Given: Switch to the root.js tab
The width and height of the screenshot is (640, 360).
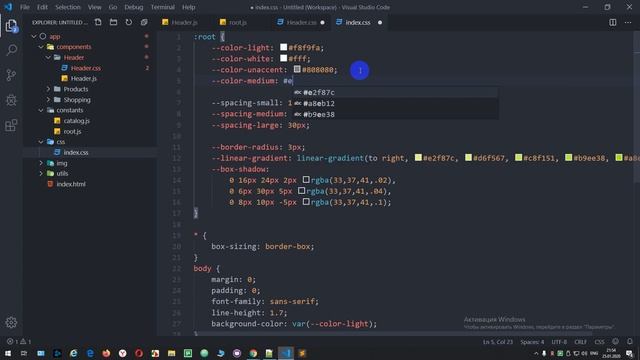Looking at the screenshot, I should point(238,22).
